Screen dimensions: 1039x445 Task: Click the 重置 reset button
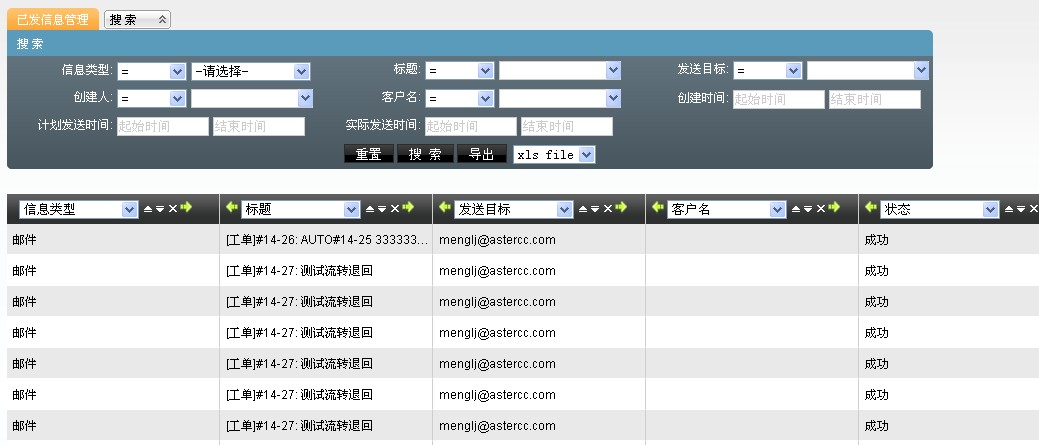[369, 154]
